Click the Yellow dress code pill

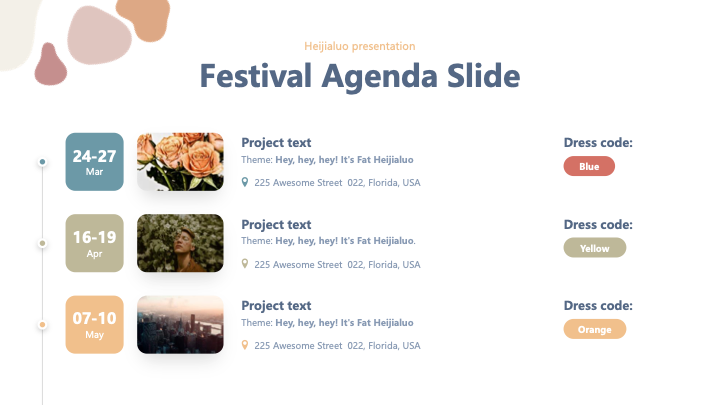click(595, 248)
